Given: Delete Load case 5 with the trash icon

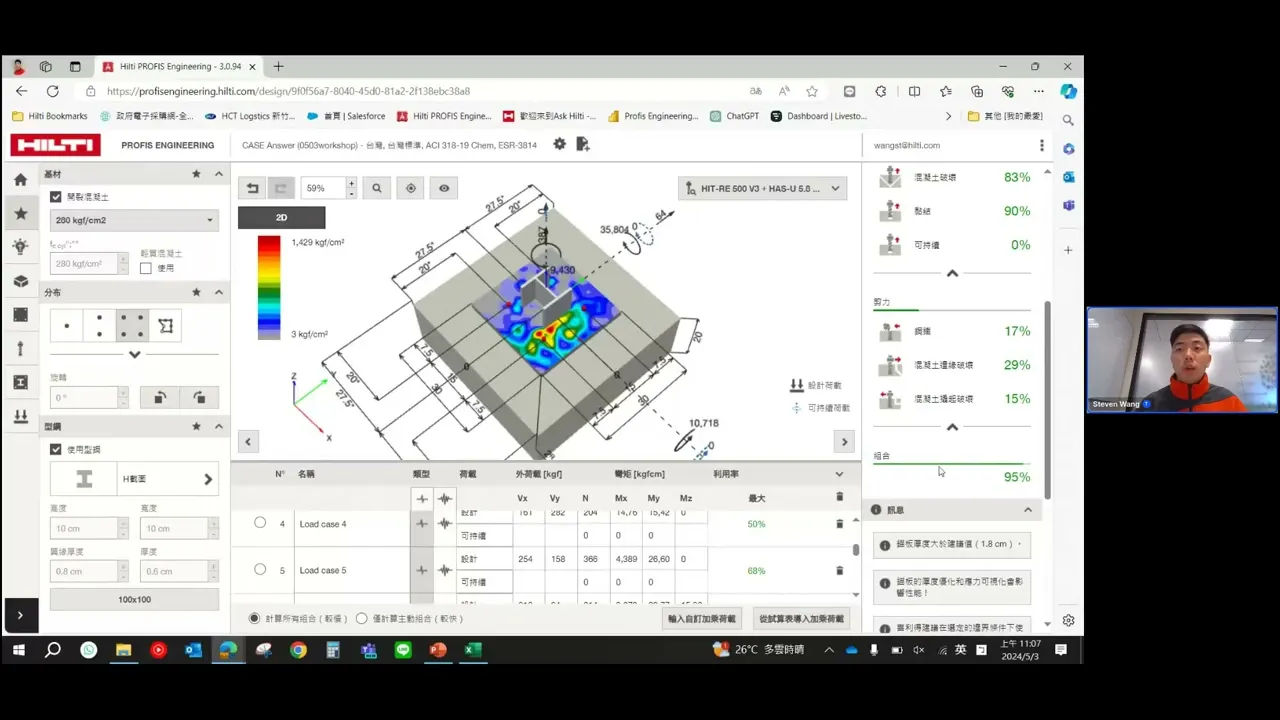Looking at the screenshot, I should [839, 570].
